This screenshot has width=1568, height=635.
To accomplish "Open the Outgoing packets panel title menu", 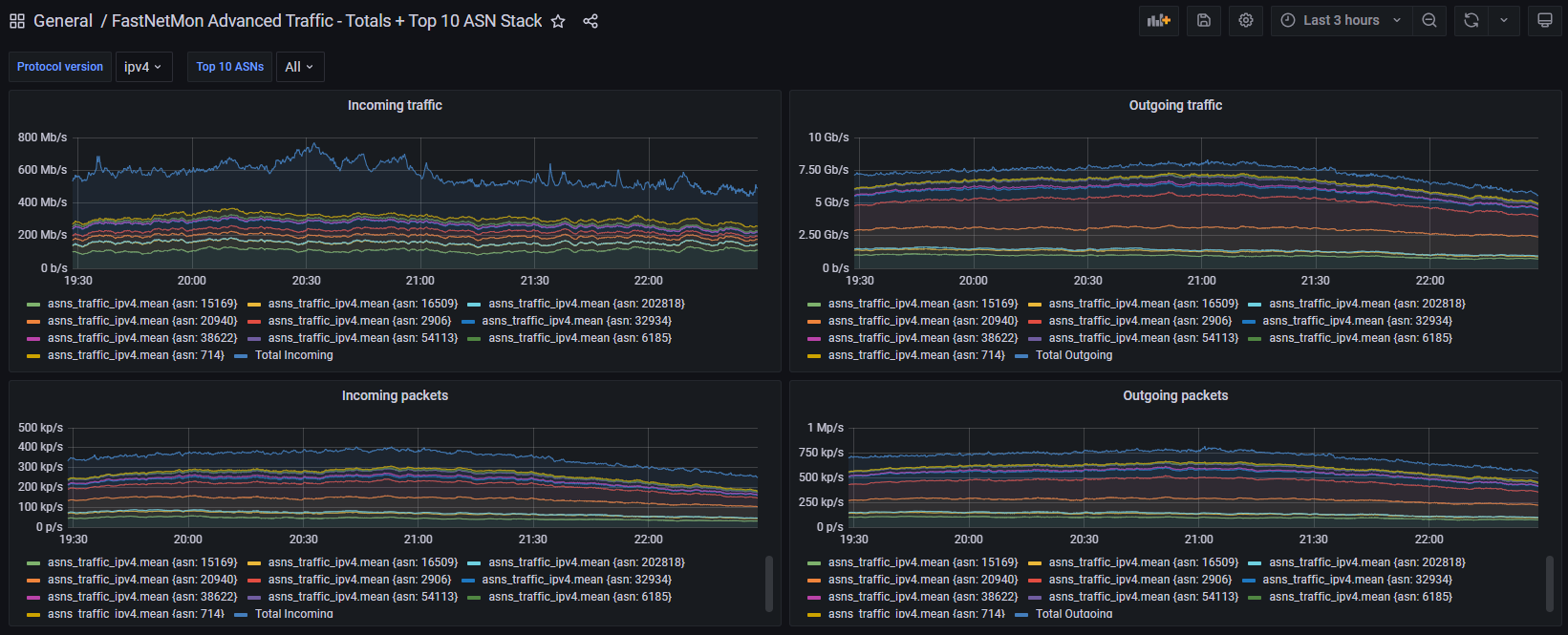I will point(1175,395).
